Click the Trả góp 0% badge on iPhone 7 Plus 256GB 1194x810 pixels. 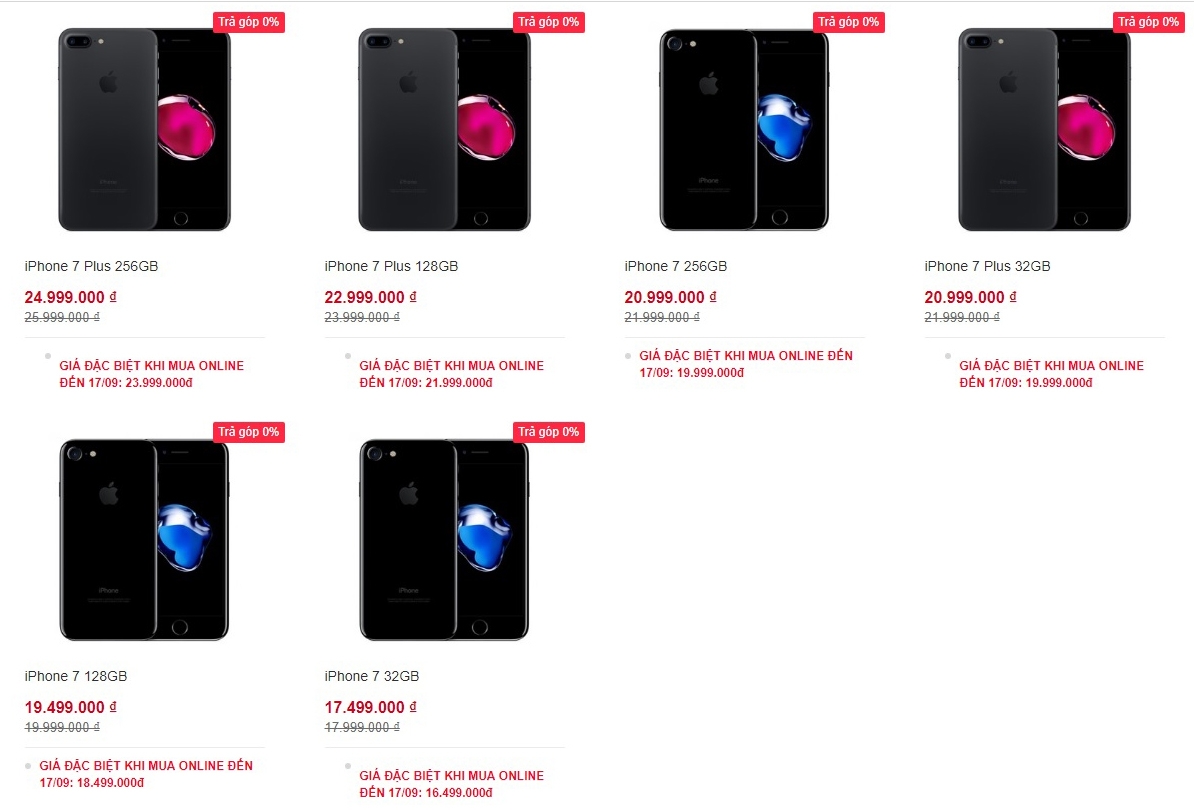click(x=249, y=22)
